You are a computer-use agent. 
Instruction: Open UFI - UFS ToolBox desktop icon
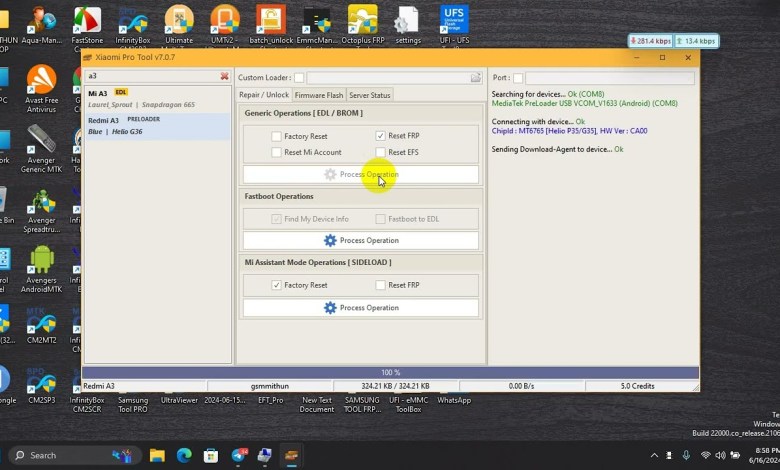(x=454, y=25)
